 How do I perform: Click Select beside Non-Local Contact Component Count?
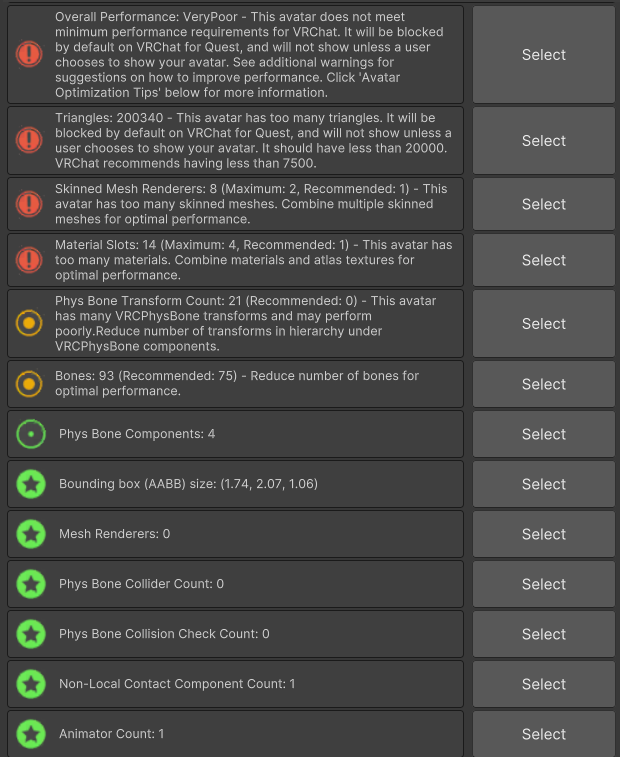(x=544, y=684)
